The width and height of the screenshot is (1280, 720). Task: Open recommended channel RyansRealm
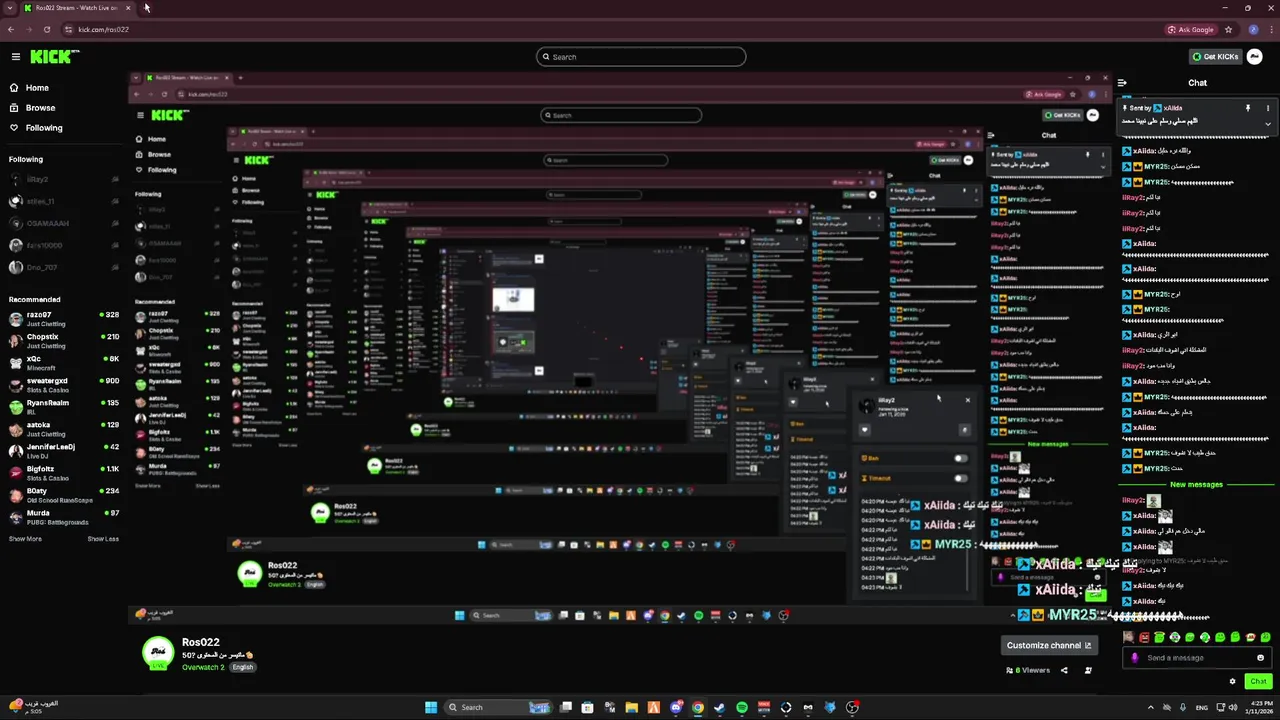(x=64, y=407)
